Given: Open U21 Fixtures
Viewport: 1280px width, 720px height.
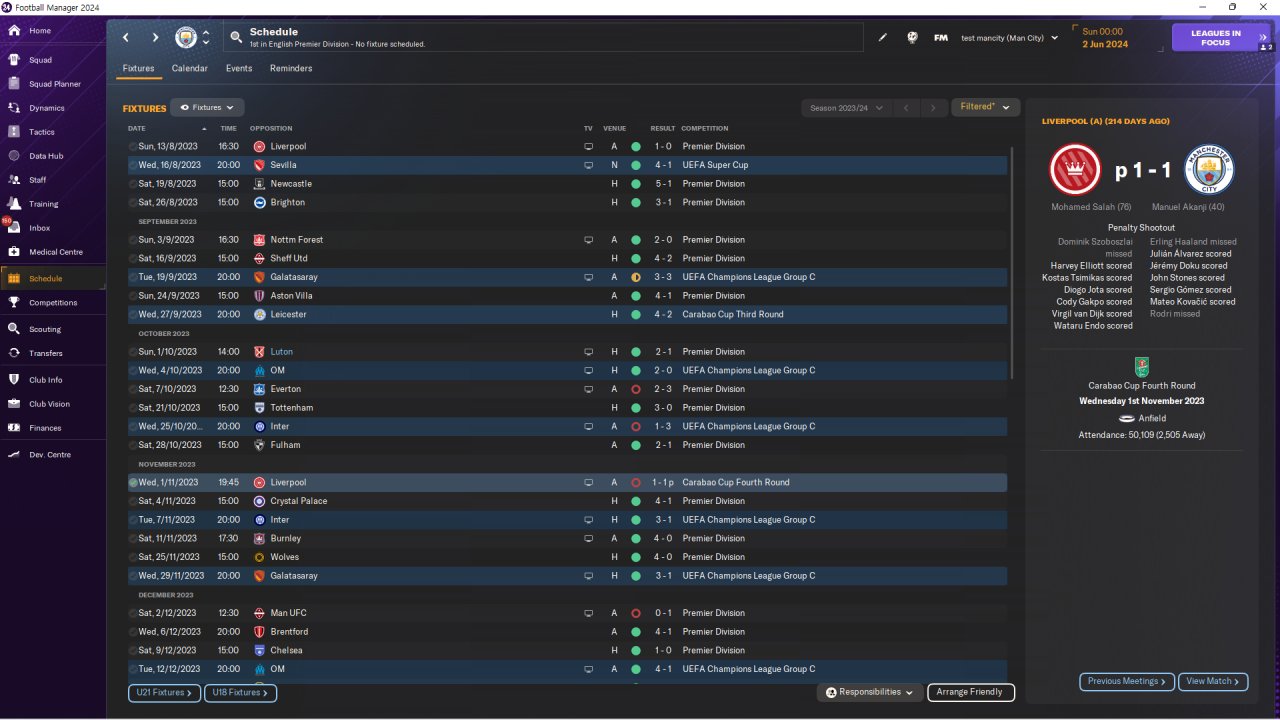Looking at the screenshot, I should tap(164, 692).
